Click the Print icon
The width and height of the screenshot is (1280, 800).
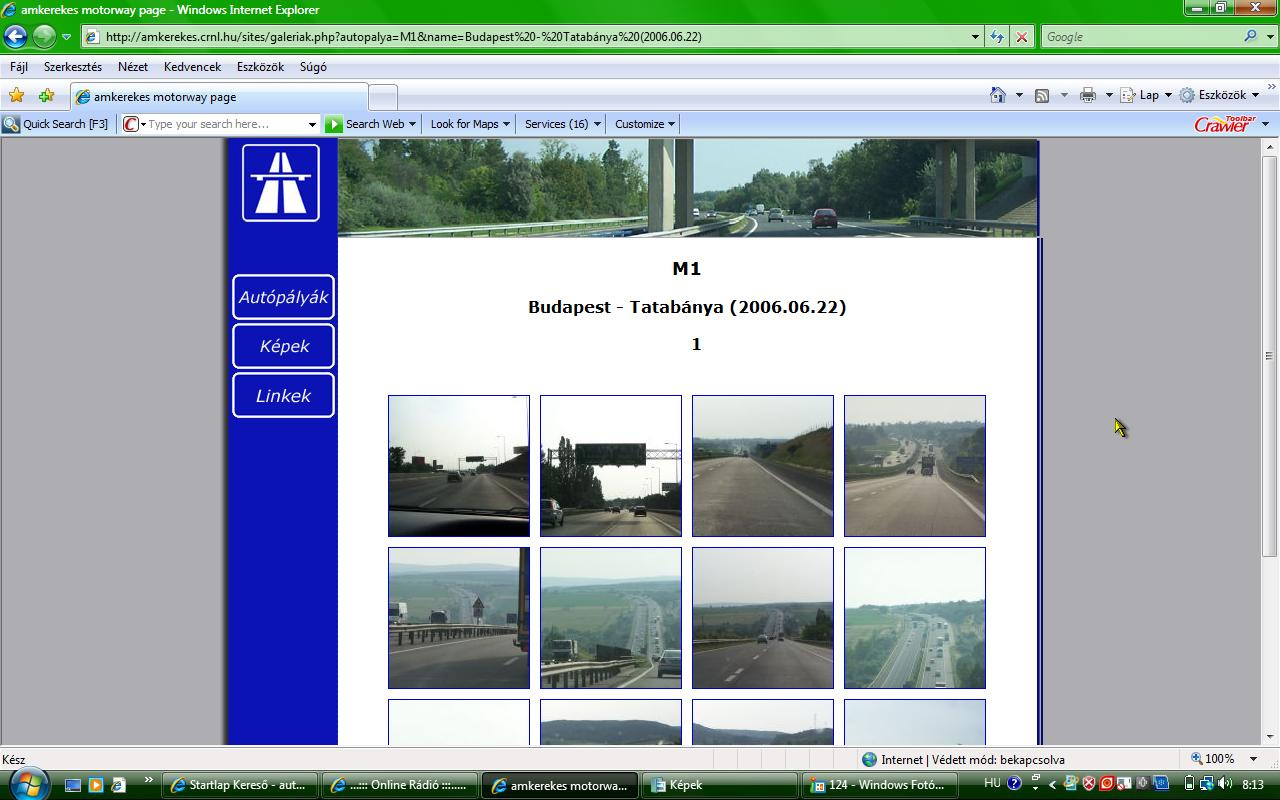point(1088,95)
